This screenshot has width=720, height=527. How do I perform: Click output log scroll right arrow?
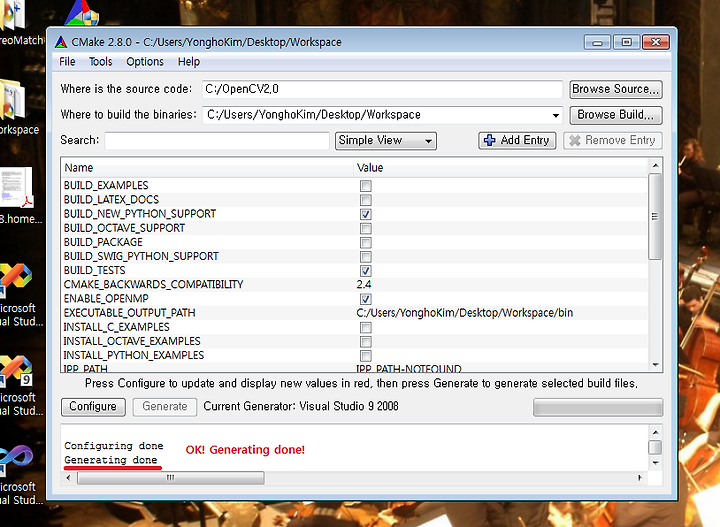coord(640,478)
